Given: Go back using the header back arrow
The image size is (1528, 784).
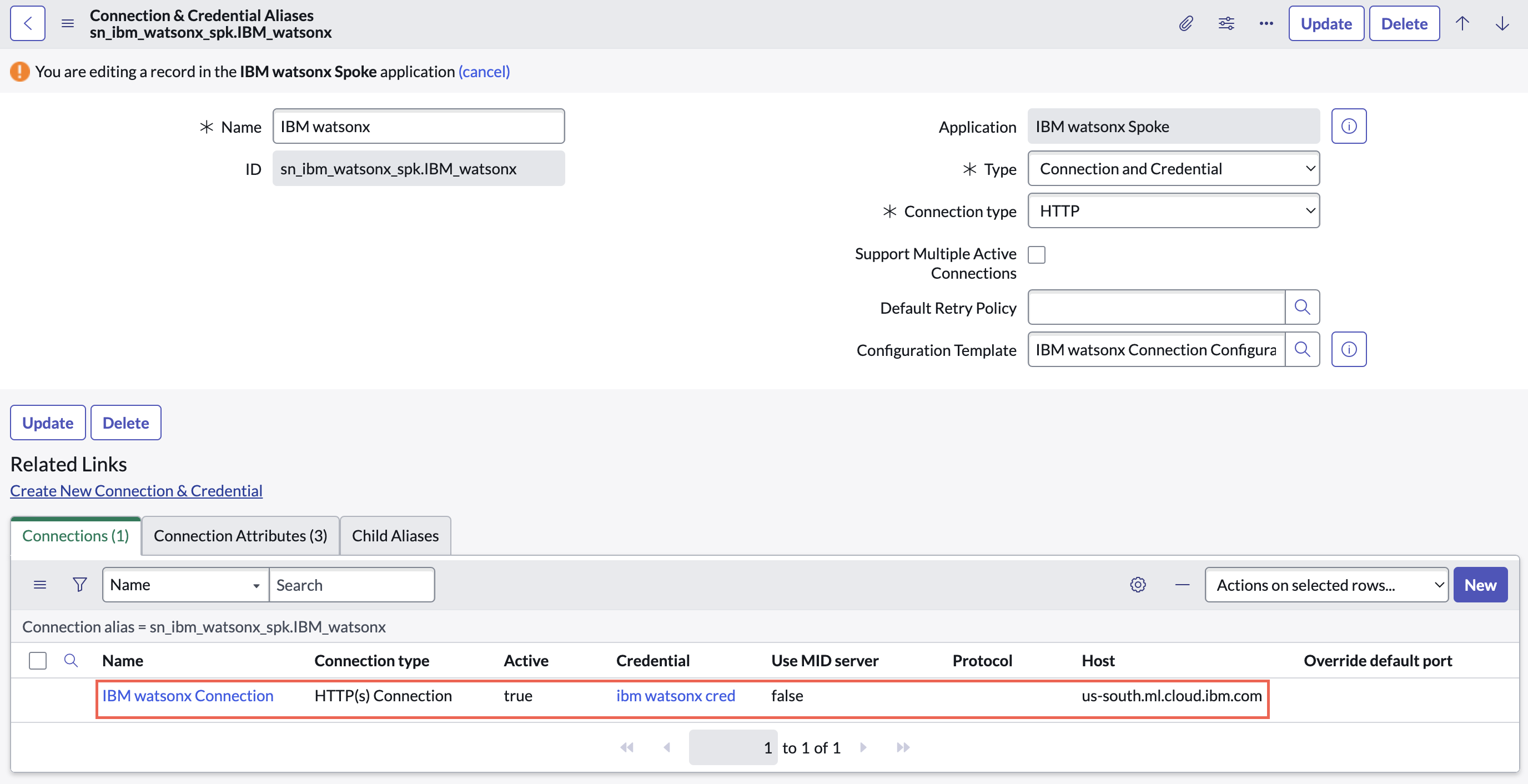Looking at the screenshot, I should coord(27,23).
